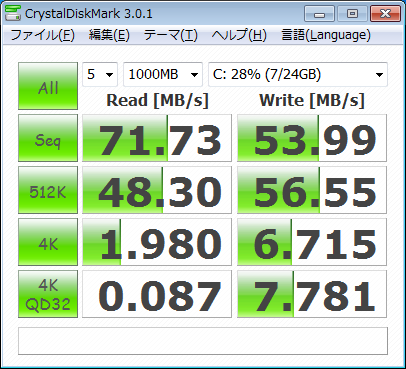406x369 pixels.
Task: Open the test count dropdown showing 5
Action: (100, 74)
